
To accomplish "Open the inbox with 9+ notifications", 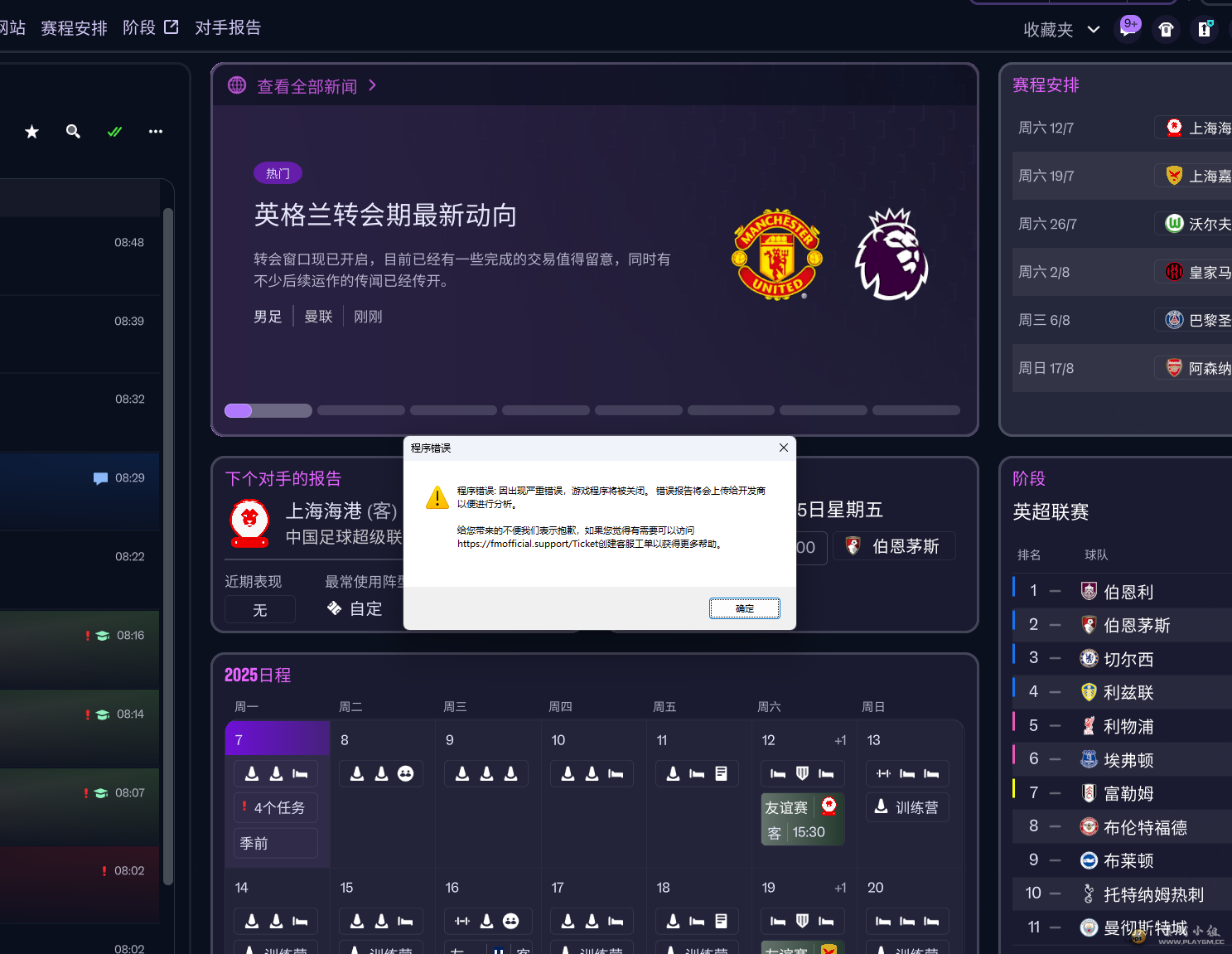I will 1128,27.
